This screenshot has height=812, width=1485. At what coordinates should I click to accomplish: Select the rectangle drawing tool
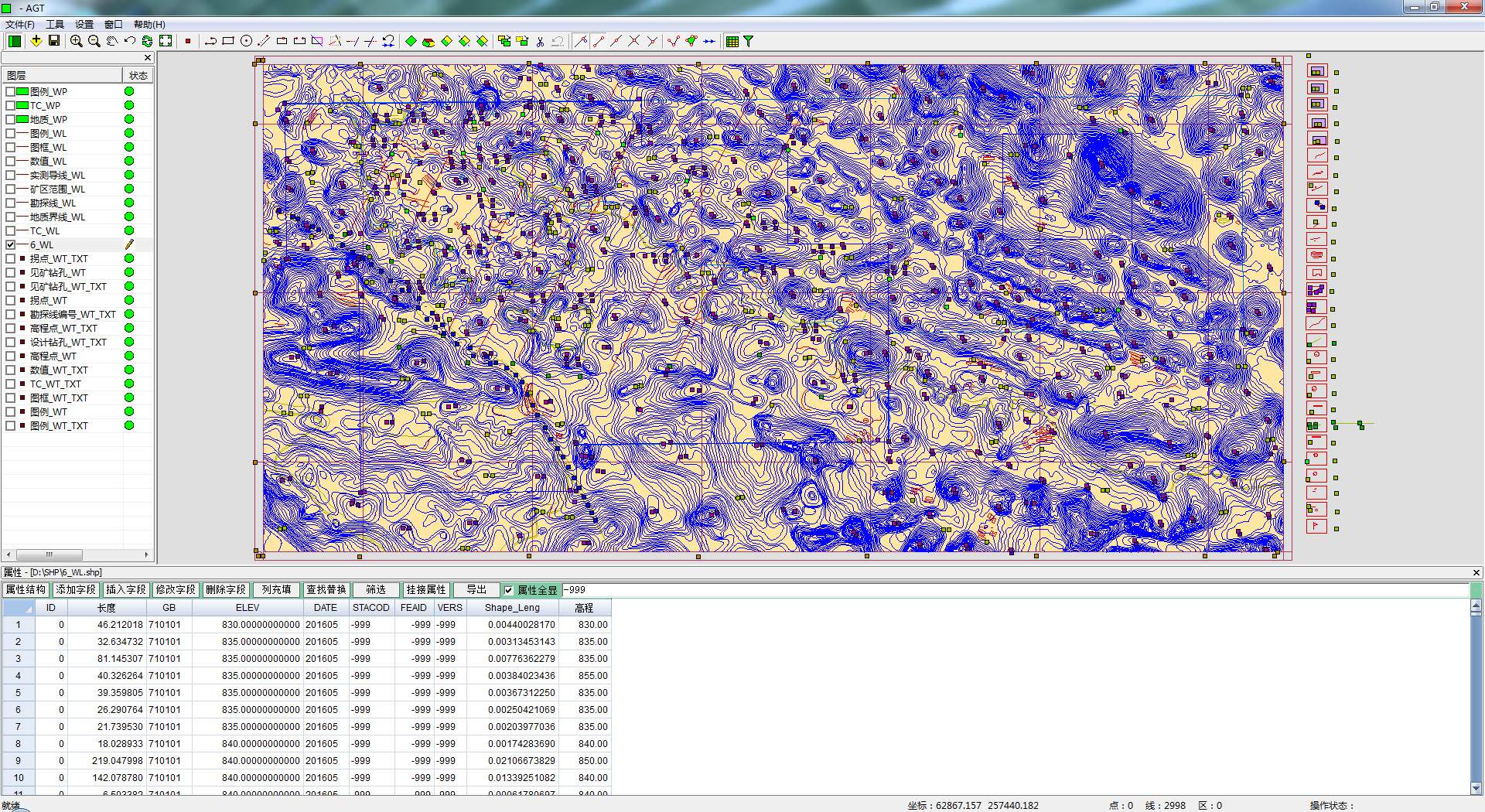point(228,41)
